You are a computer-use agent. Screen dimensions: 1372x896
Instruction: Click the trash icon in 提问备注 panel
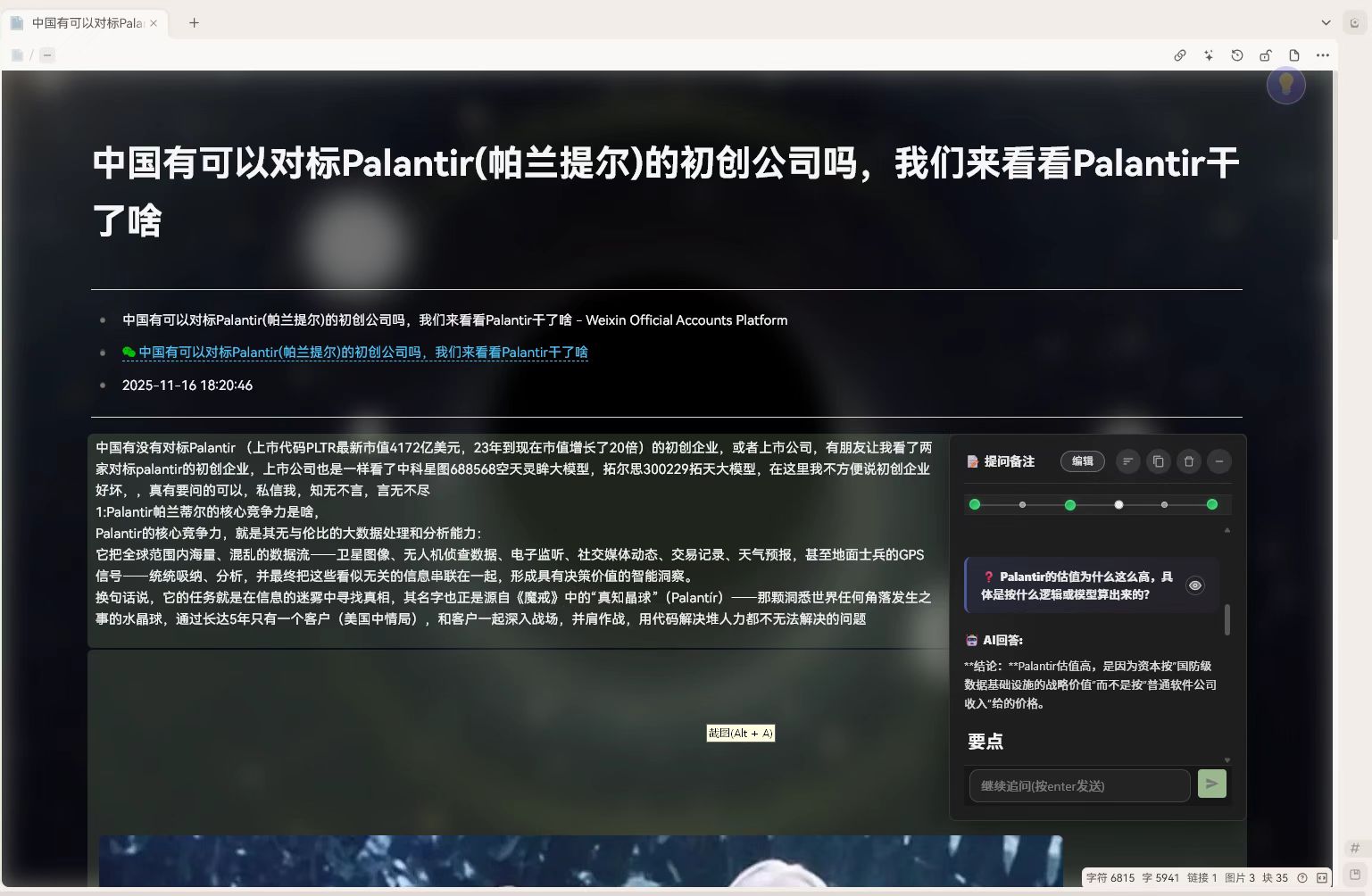[1188, 461]
